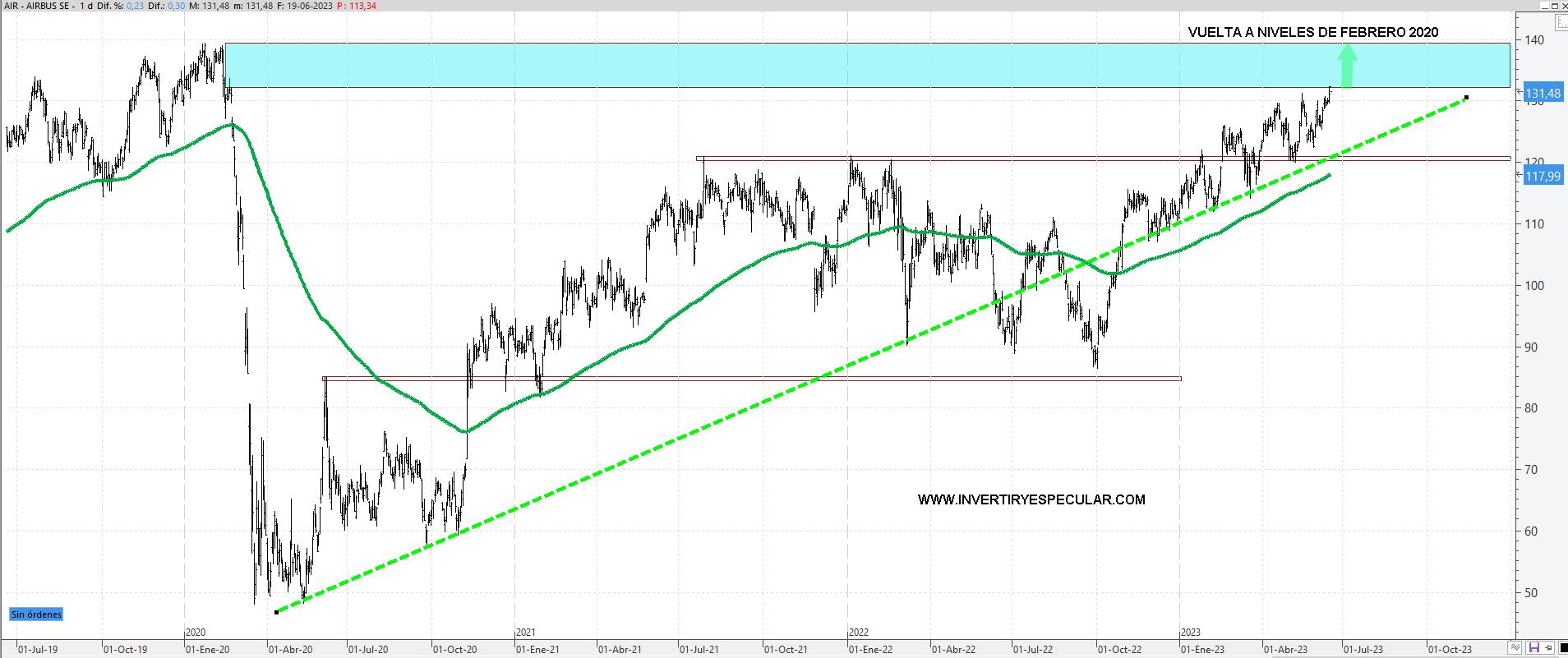Click the trendline's upper-right end handle
This screenshot has width=1568, height=658.
(1466, 98)
